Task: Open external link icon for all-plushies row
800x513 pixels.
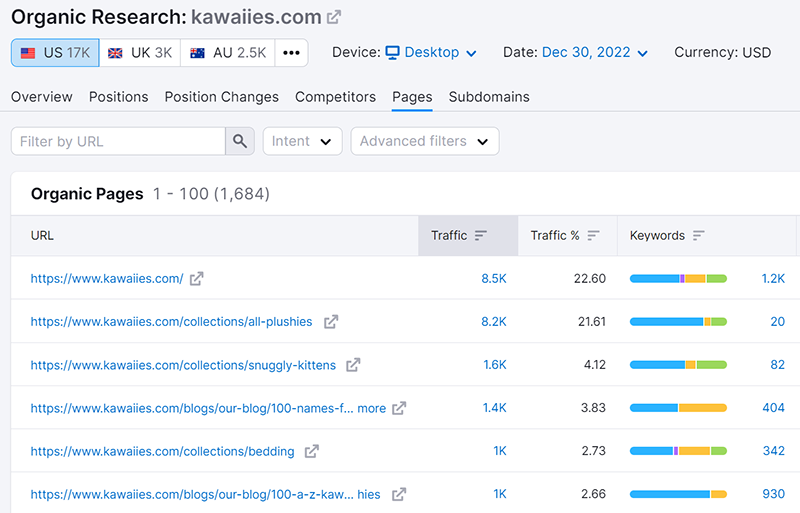Action: click(x=331, y=322)
